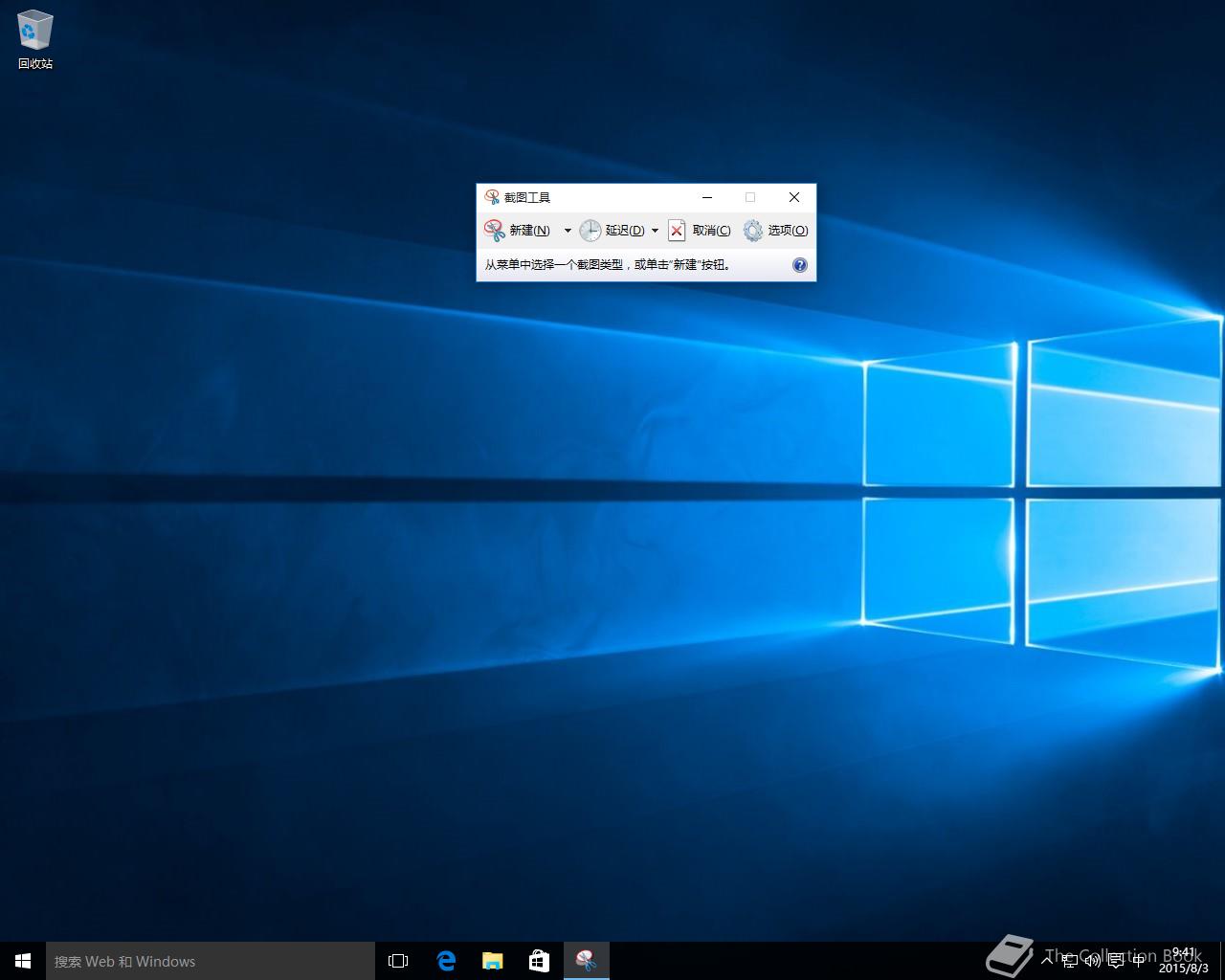Launch Microsoft Edge from the taskbar

point(446,961)
